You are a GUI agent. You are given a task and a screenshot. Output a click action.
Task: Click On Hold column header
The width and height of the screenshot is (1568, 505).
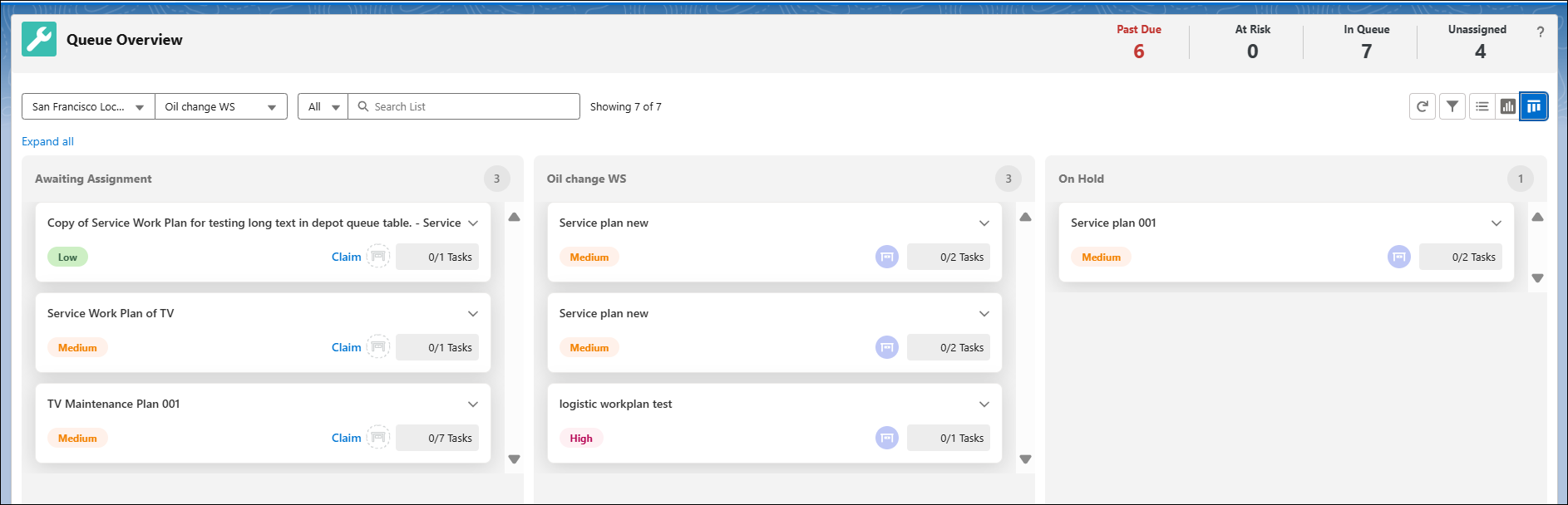tap(1081, 179)
